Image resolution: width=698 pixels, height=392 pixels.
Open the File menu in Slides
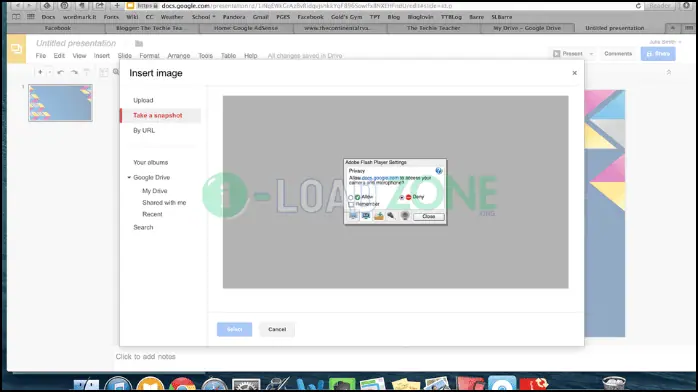41,56
